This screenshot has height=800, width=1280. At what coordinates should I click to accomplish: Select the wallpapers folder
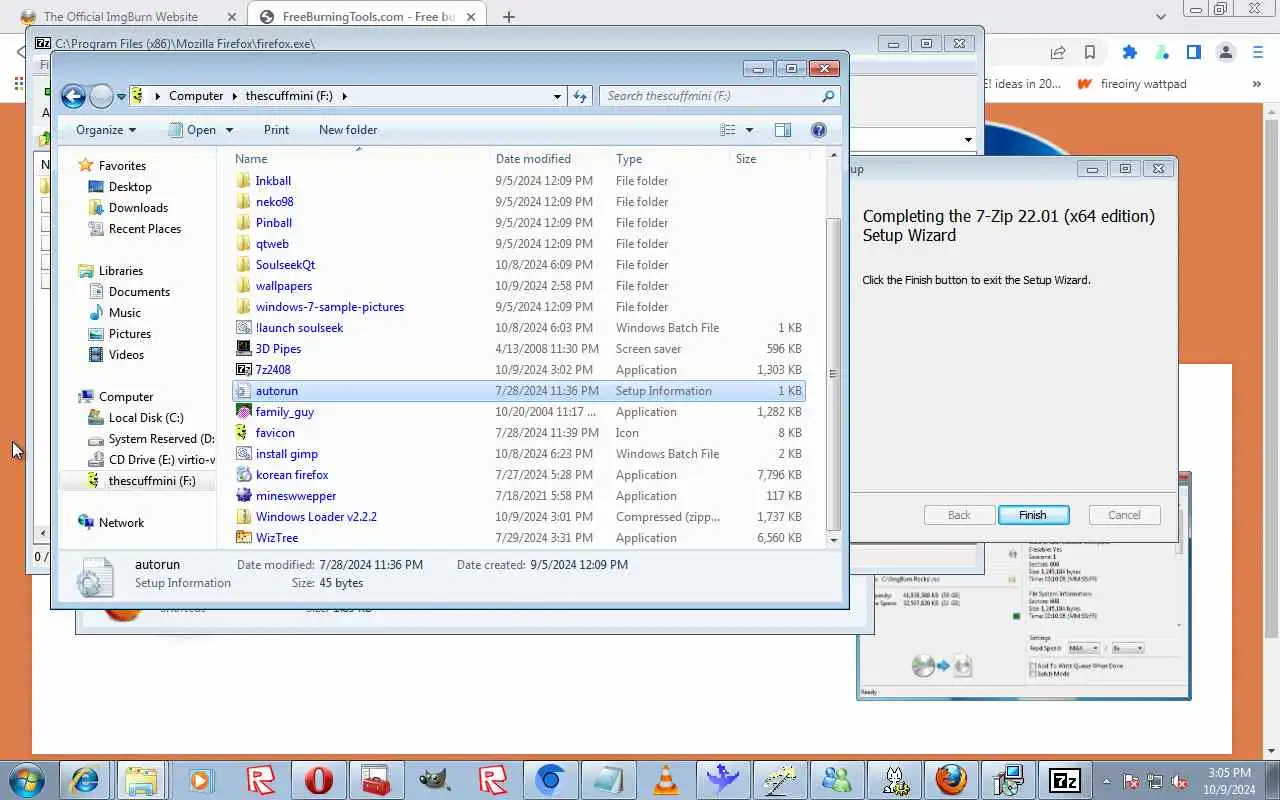point(283,286)
